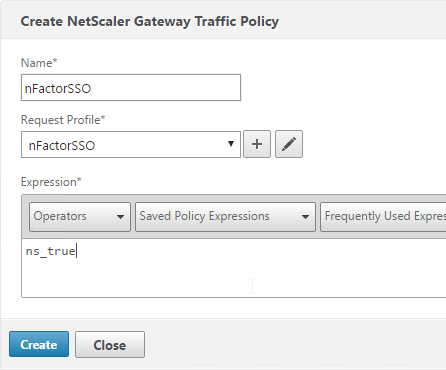Click Create to save the traffic policy

[x=39, y=344]
